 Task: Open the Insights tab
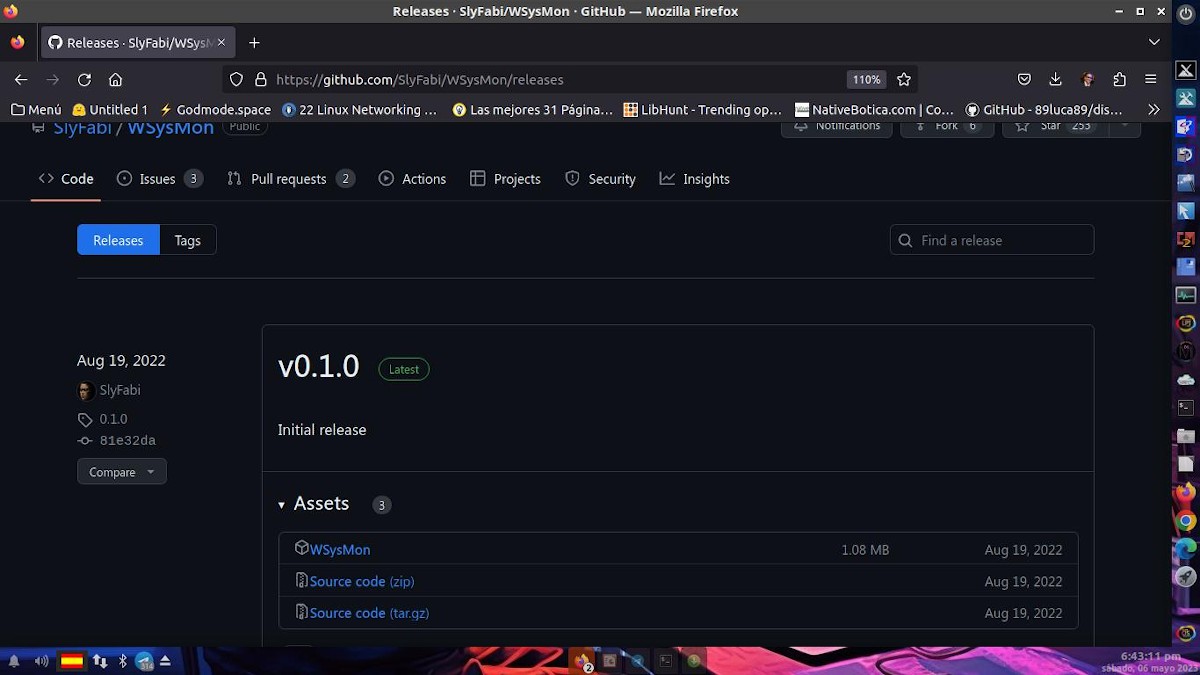tap(694, 179)
